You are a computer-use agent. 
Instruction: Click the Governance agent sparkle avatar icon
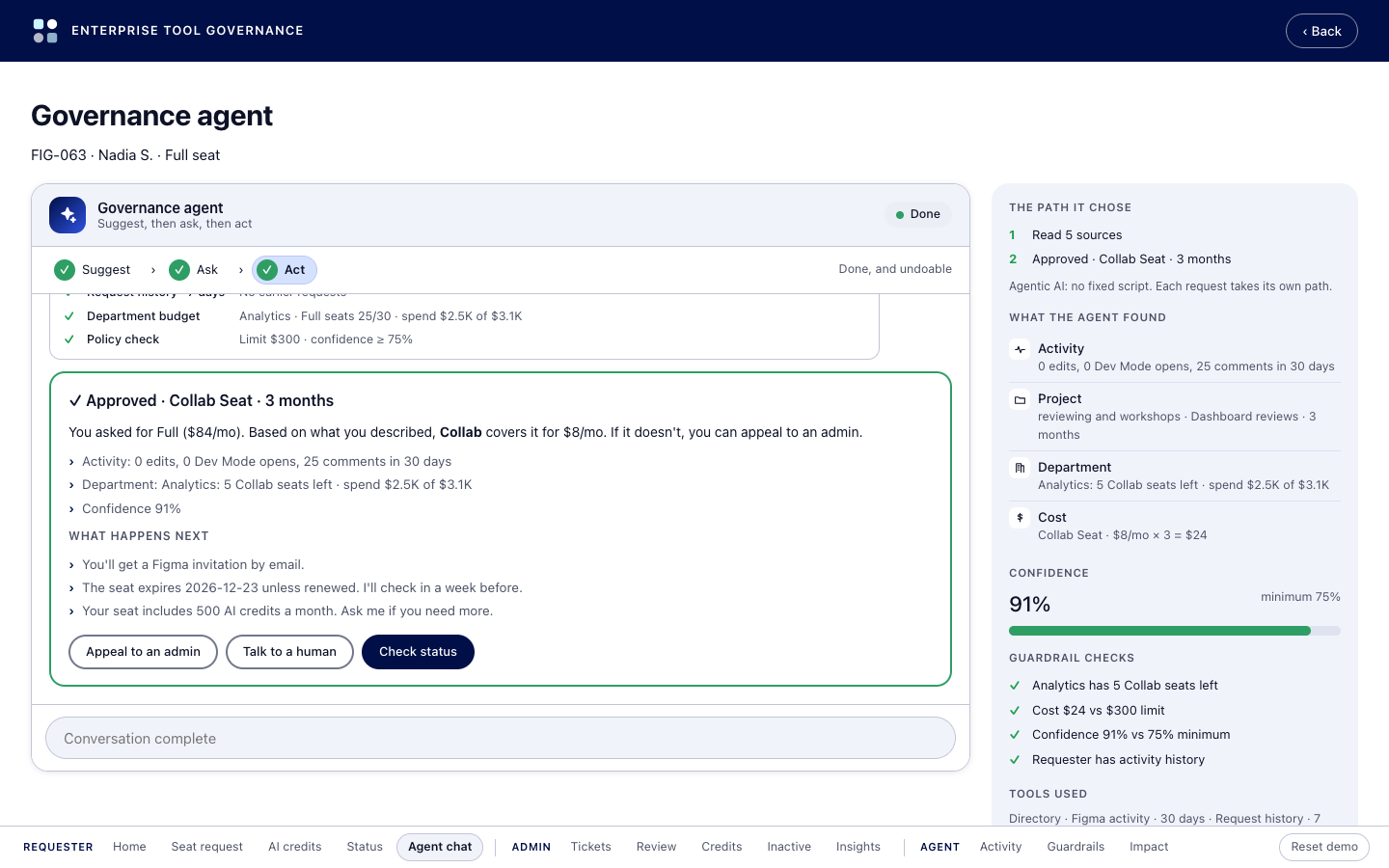[x=68, y=215]
